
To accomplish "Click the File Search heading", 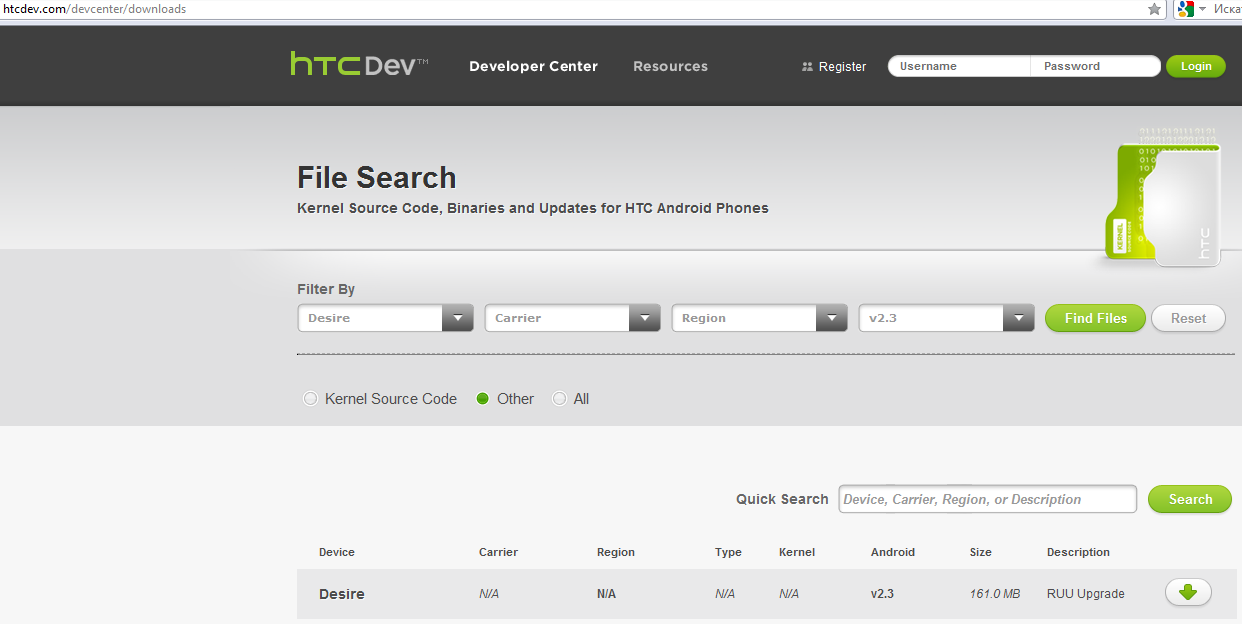I will (x=377, y=177).
